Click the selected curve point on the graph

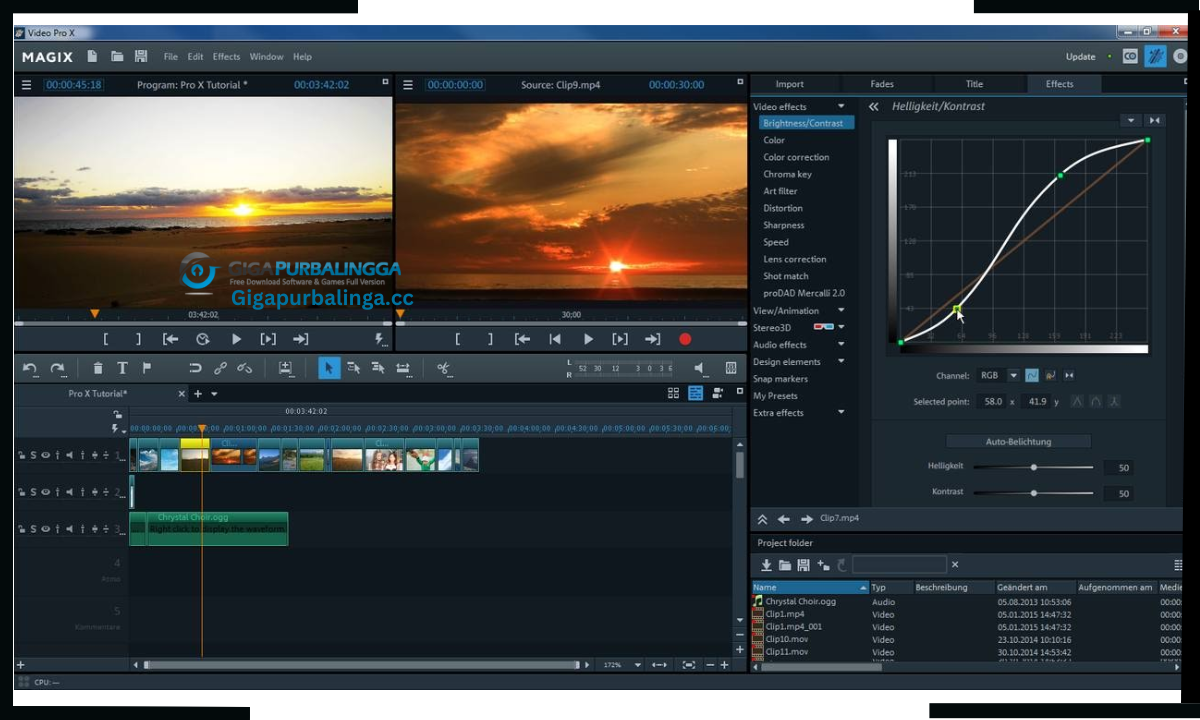[957, 309]
